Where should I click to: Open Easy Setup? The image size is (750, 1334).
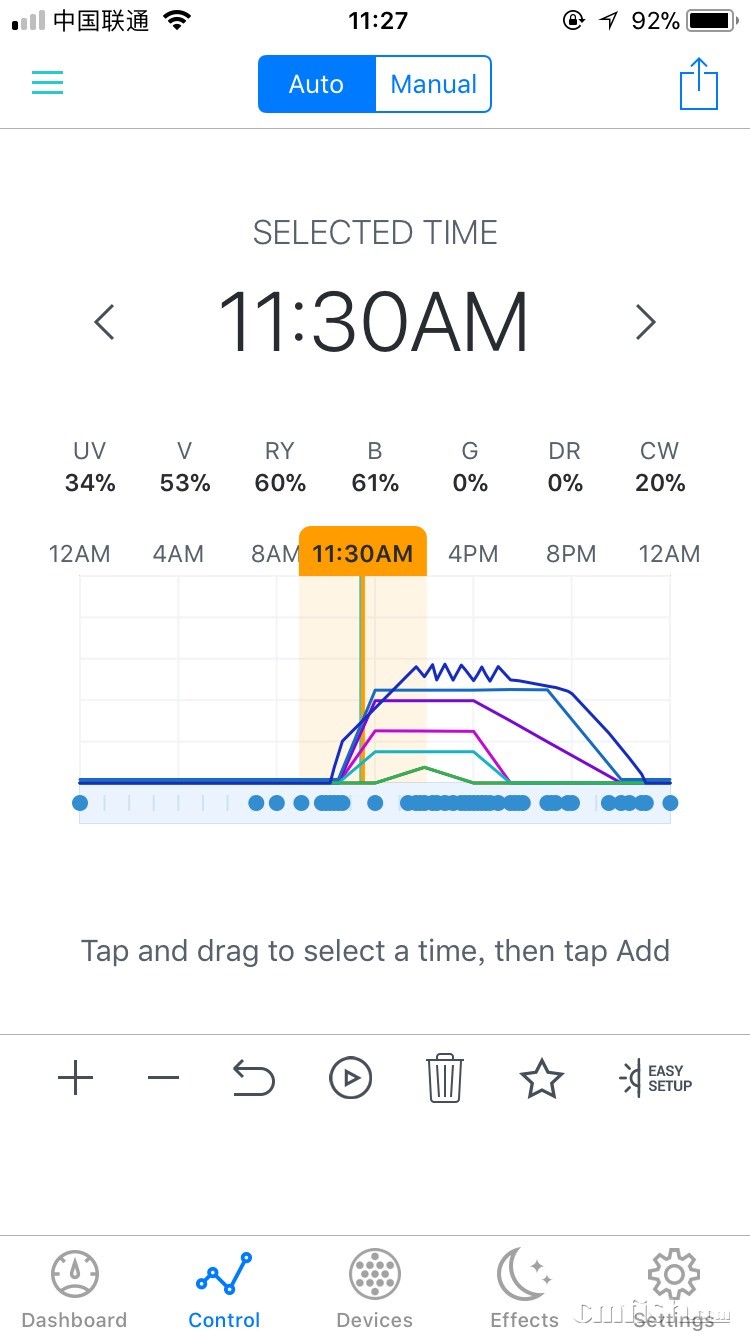coord(656,1078)
